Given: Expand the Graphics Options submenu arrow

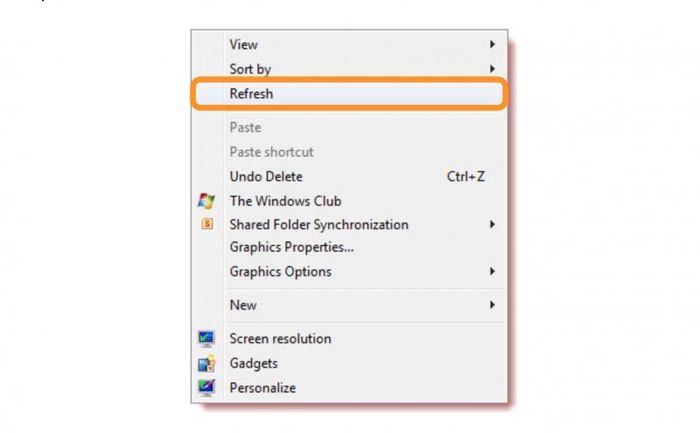Looking at the screenshot, I should [x=492, y=271].
